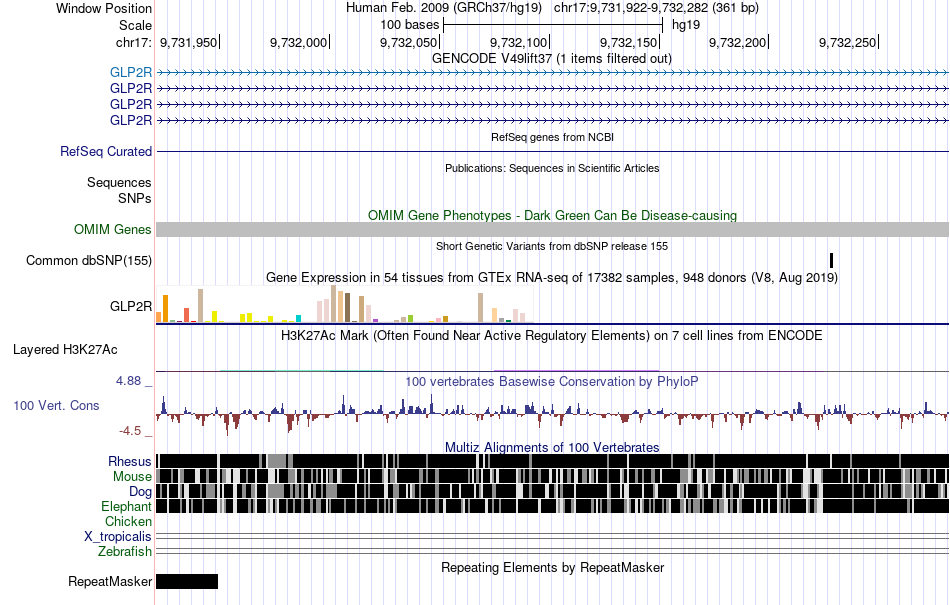The width and height of the screenshot is (950, 605).
Task: Click the Chicken species label
Action: tap(128, 521)
